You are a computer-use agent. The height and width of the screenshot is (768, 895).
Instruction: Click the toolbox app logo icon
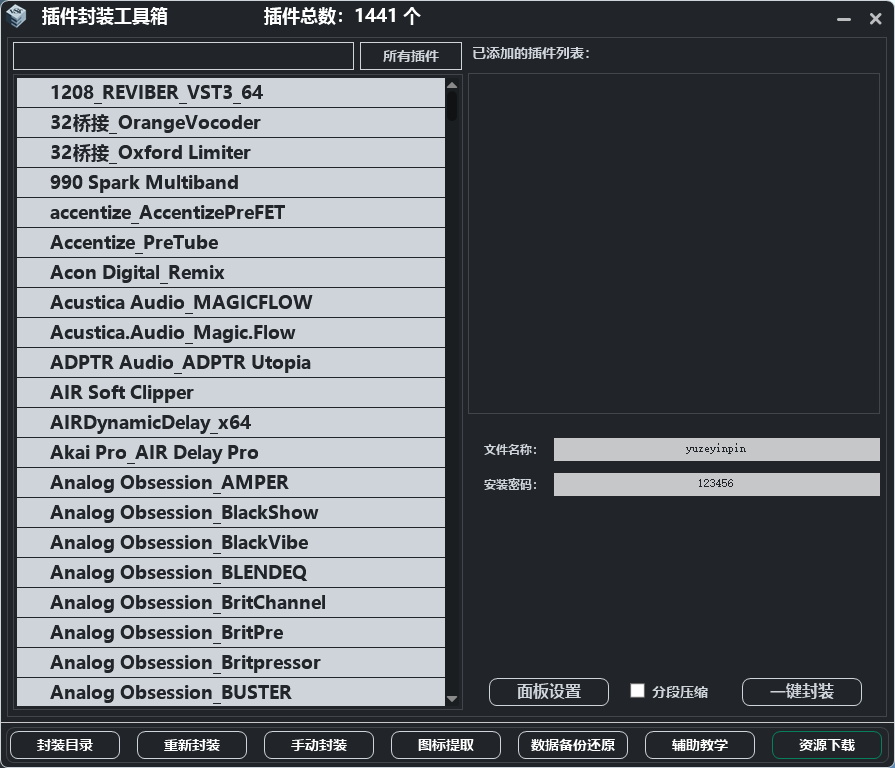click(x=17, y=16)
